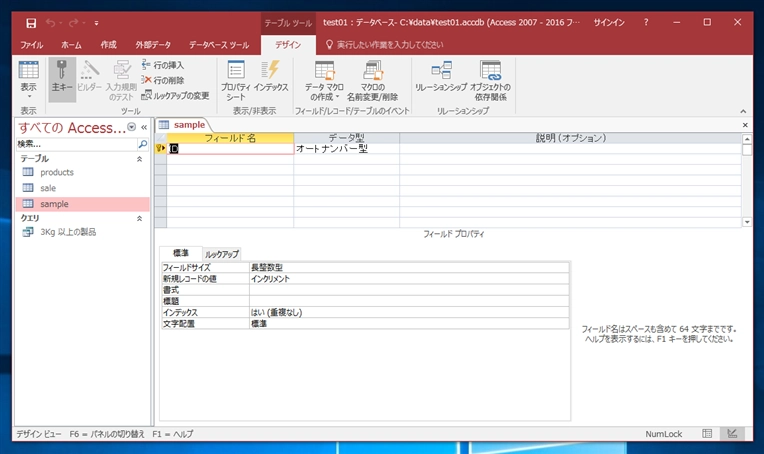Viewport: 764px width, 454px height.
Task: Click 行の削除 delete rows
Action: [163, 80]
